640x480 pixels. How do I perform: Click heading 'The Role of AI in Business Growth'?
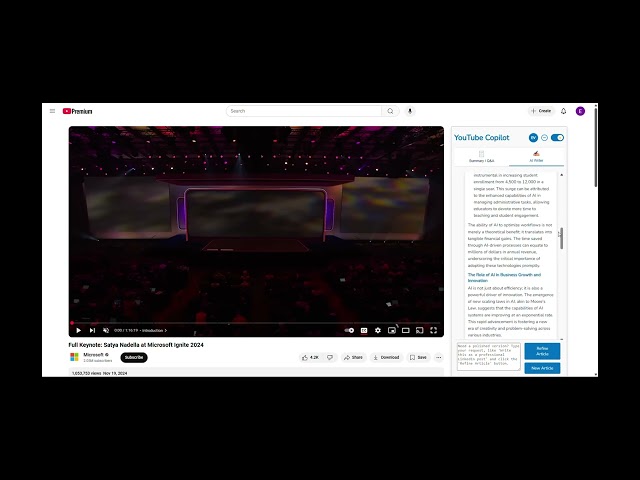tap(504, 278)
